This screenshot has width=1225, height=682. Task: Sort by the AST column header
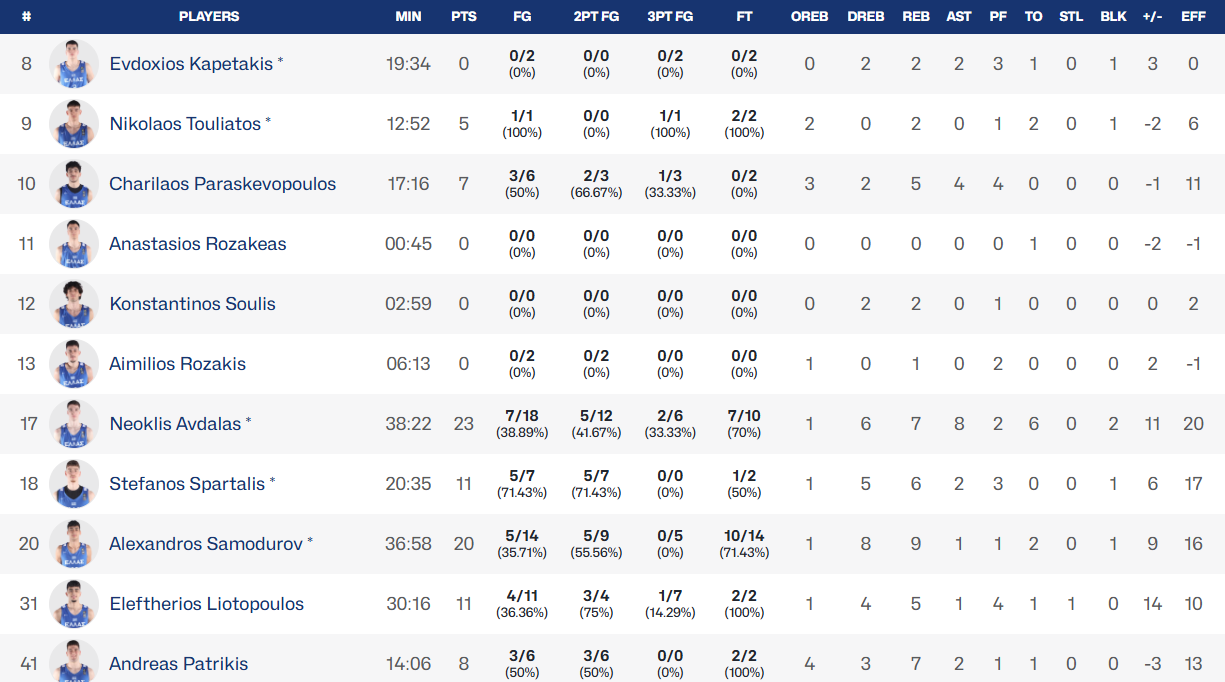pyautogui.click(x=958, y=16)
